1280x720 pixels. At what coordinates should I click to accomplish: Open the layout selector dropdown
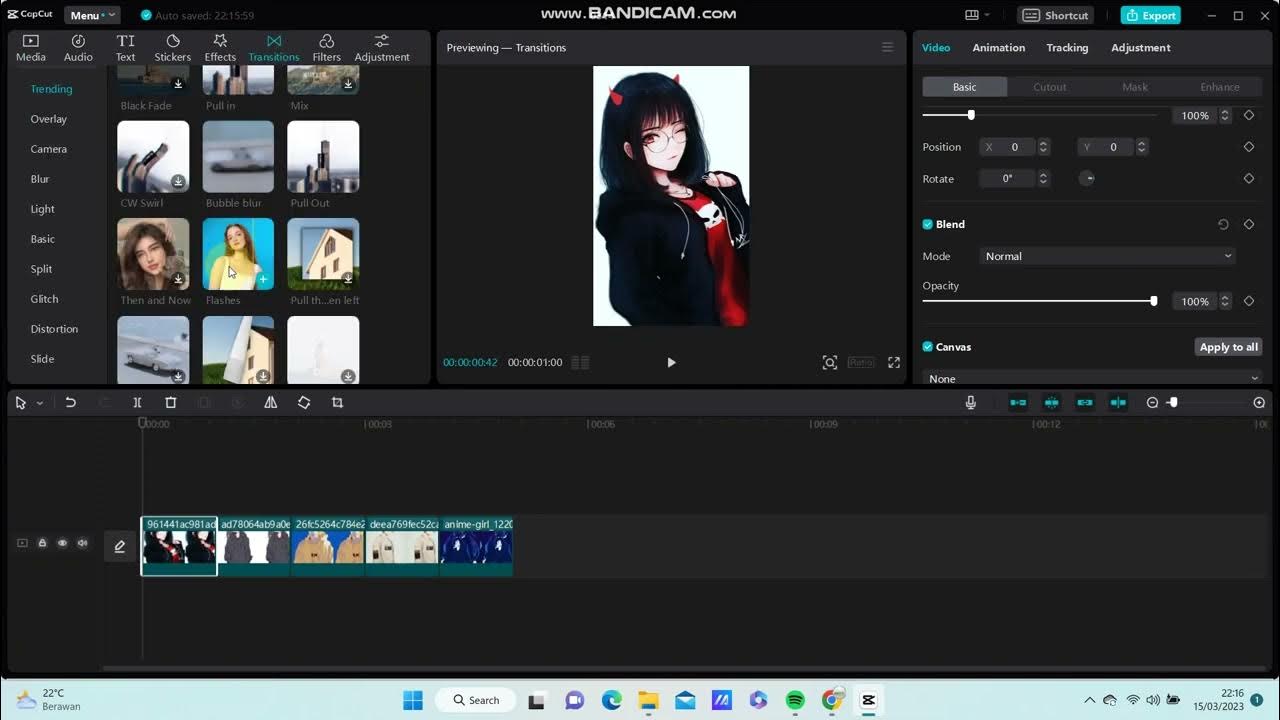pos(977,15)
